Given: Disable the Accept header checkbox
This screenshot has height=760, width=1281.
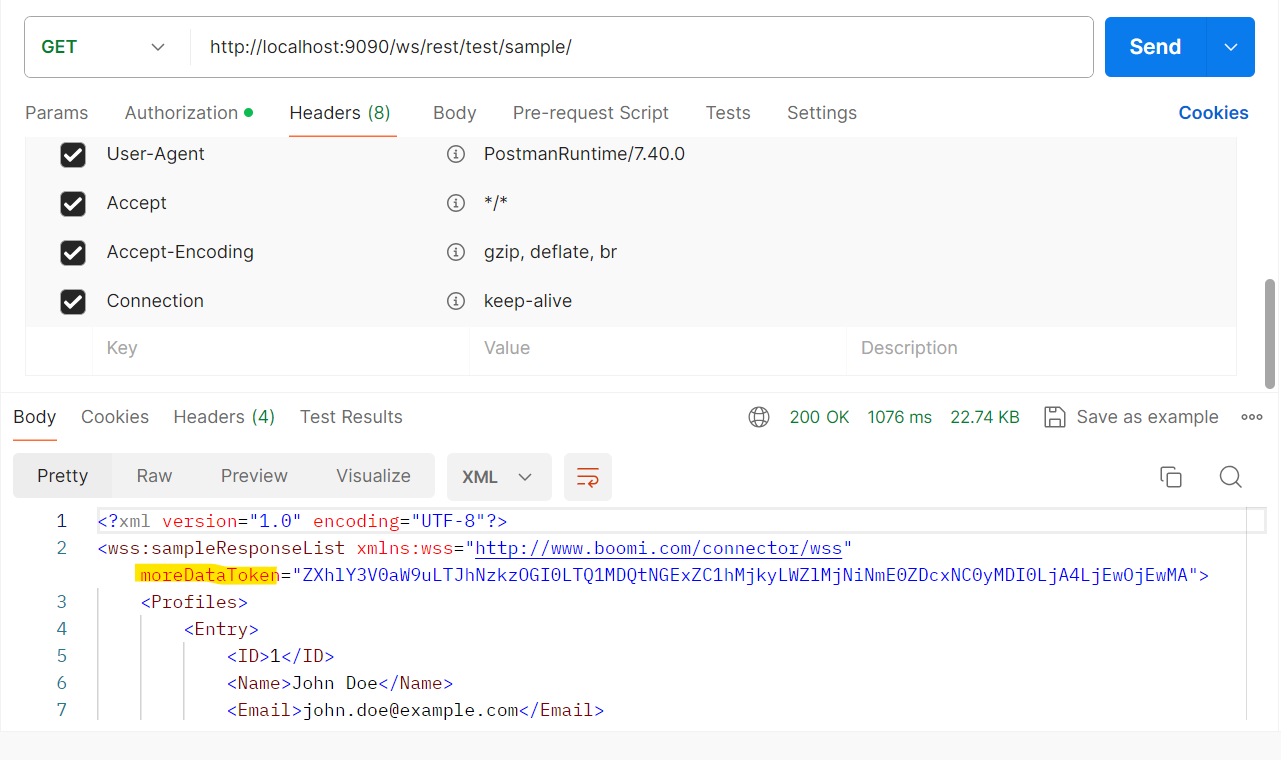Looking at the screenshot, I should 72,203.
